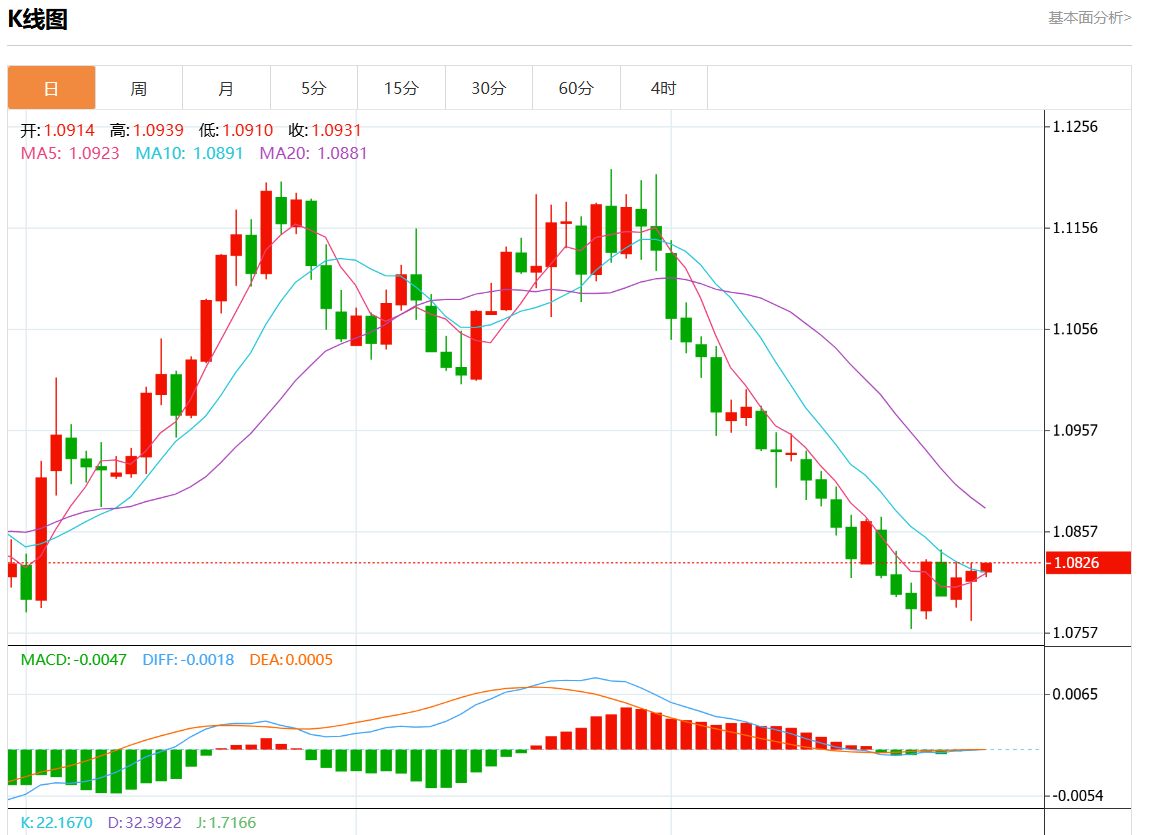Open the 月 monthly chart tab
The width and height of the screenshot is (1152, 835).
(226, 88)
